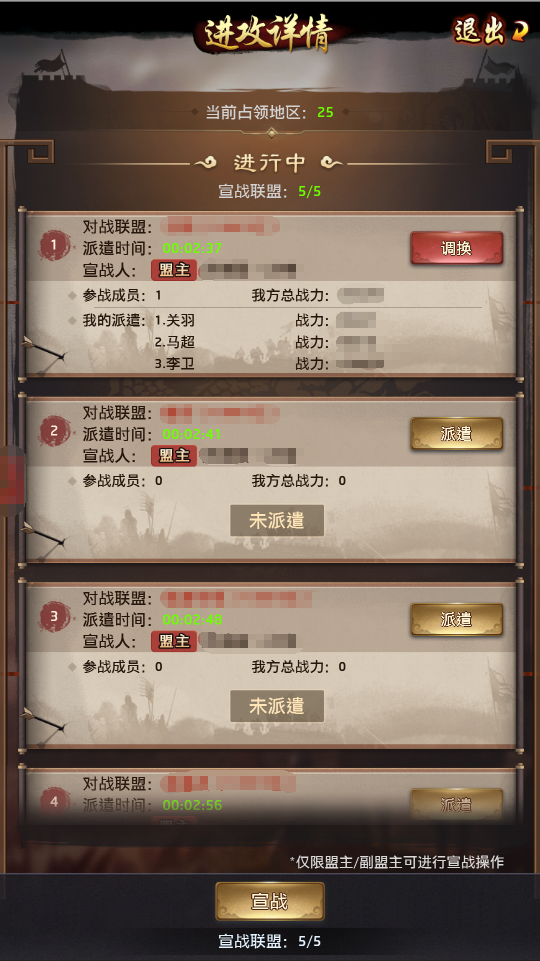The width and height of the screenshot is (540, 961).
Task: Click 未派遣 label in battle entry 2
Action: click(277, 520)
